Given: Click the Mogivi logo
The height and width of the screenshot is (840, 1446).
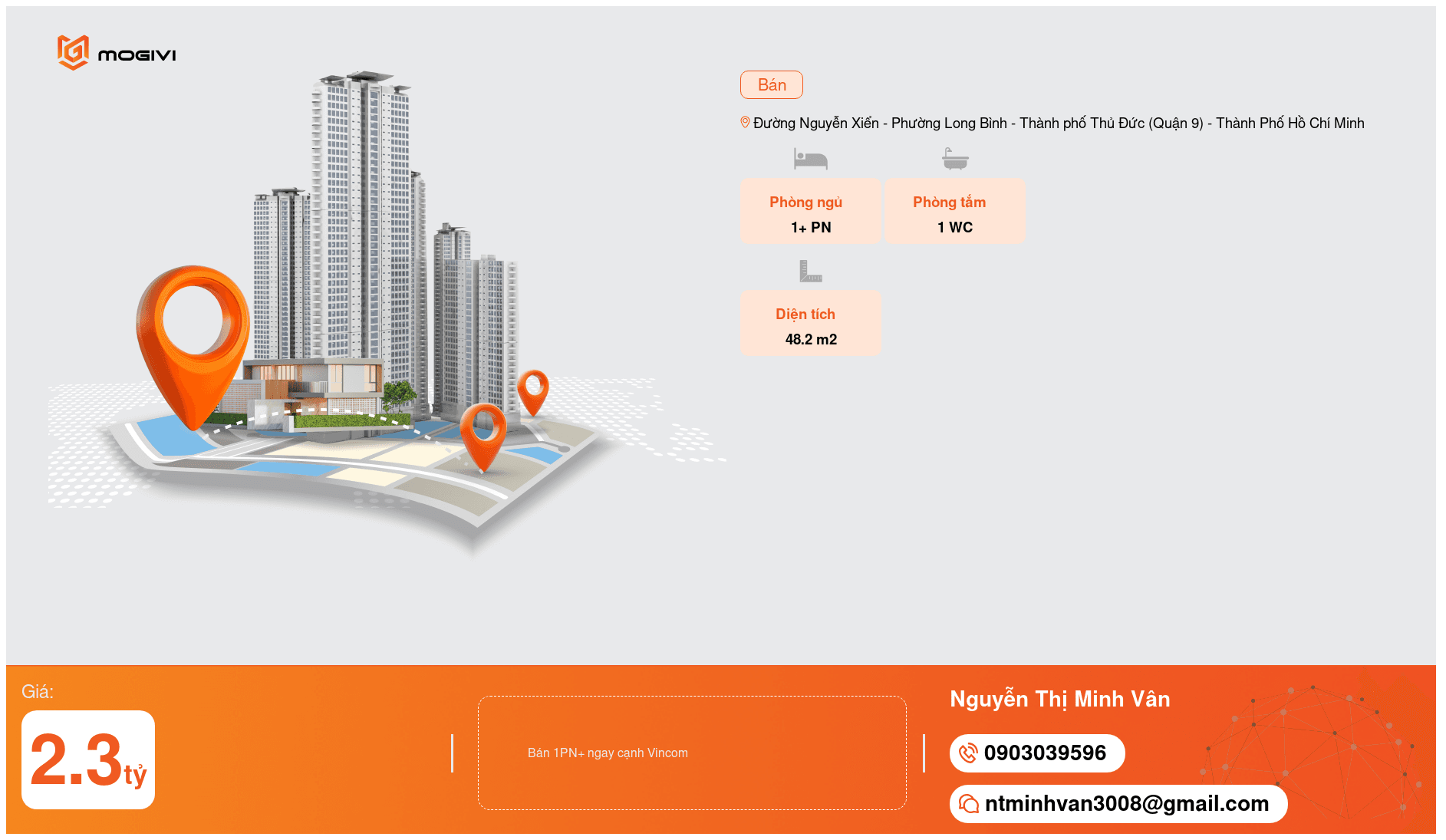Looking at the screenshot, I should tap(117, 53).
